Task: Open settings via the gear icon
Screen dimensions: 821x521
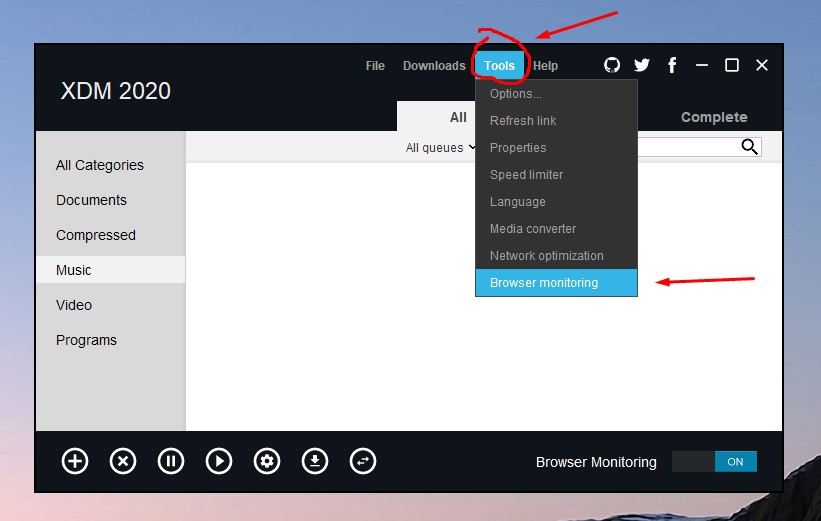Action: pos(267,461)
